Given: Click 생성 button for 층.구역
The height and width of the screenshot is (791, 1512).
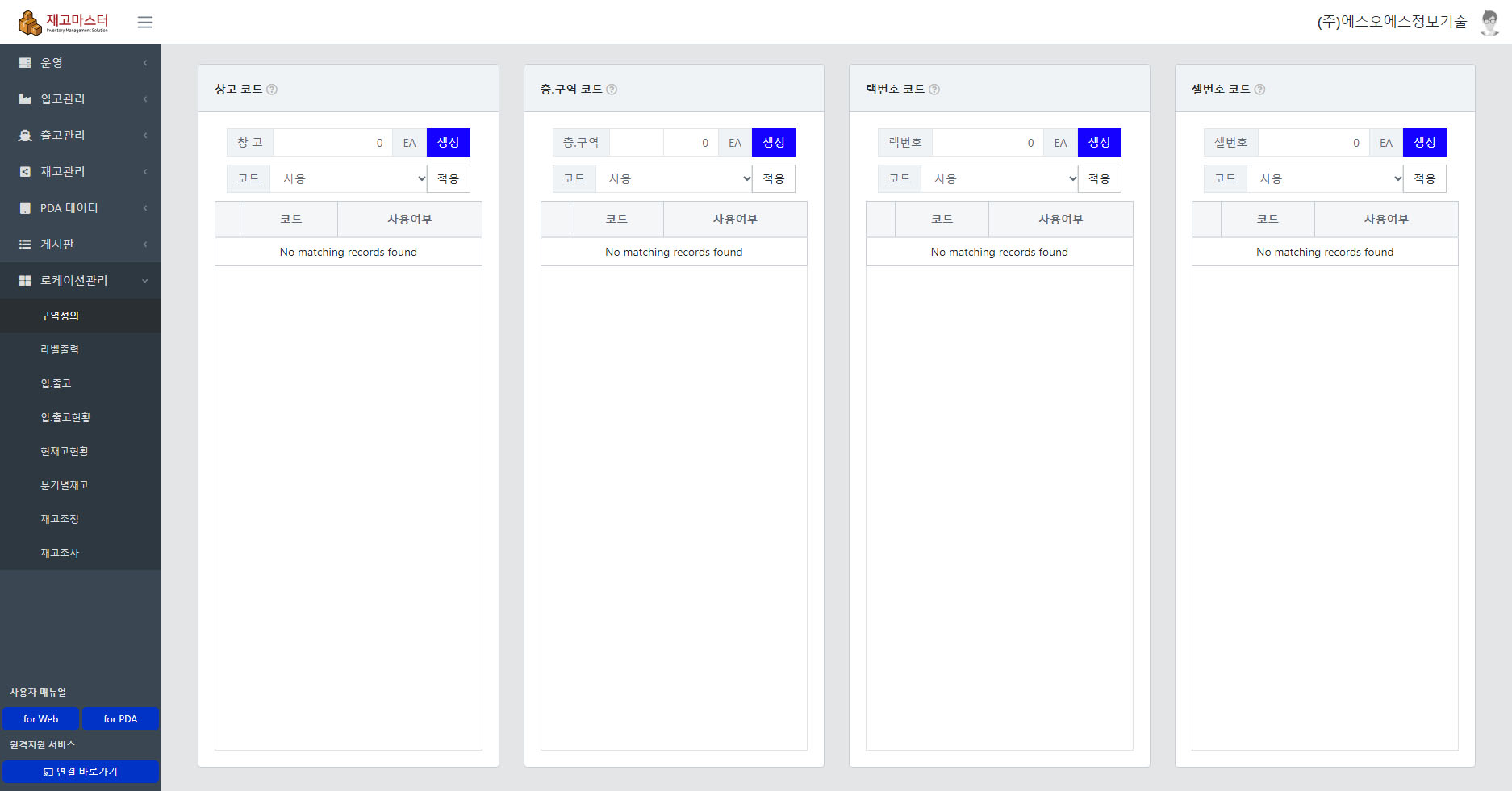Looking at the screenshot, I should 774,143.
